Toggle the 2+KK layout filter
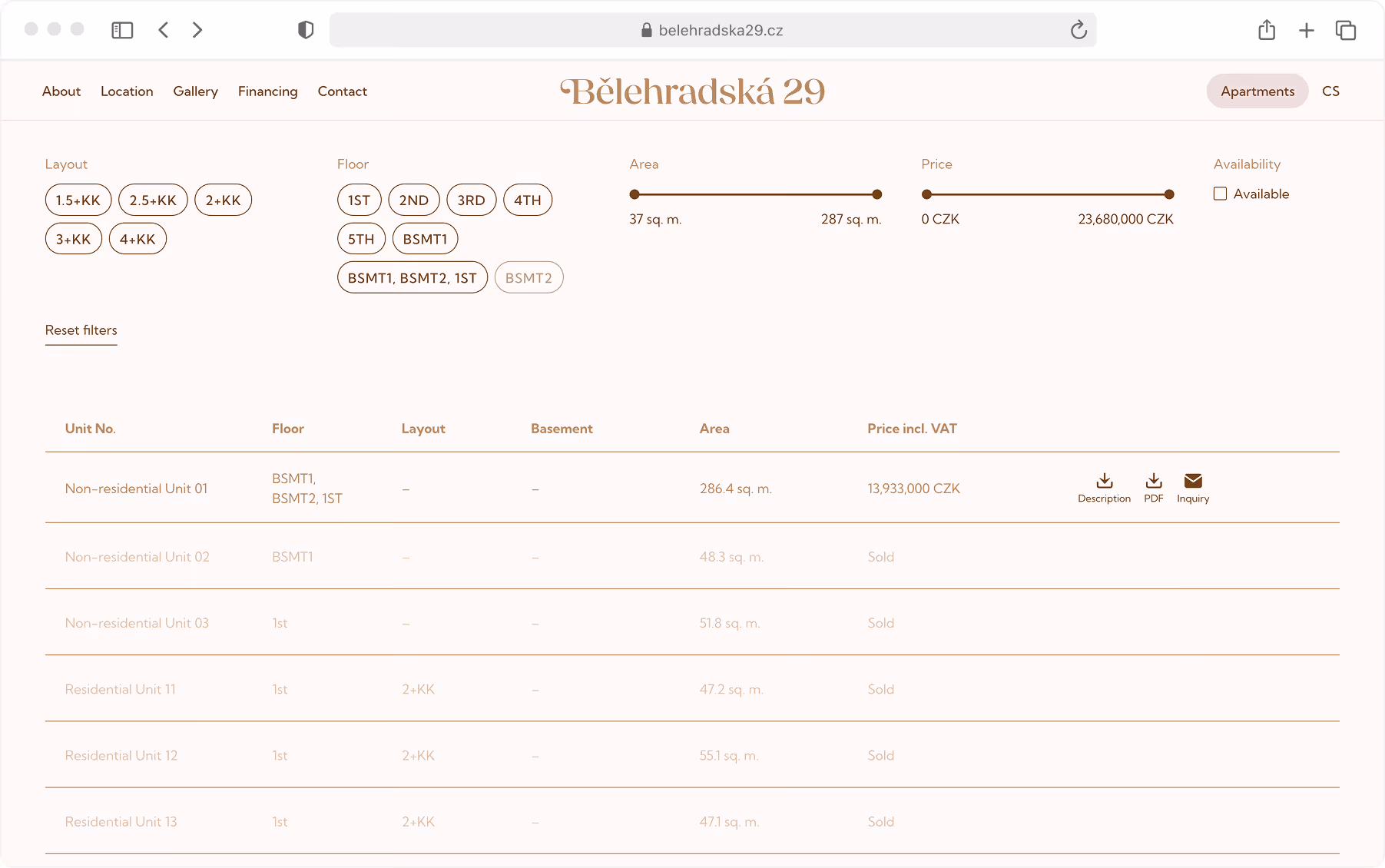The width and height of the screenshot is (1385, 868). click(223, 200)
